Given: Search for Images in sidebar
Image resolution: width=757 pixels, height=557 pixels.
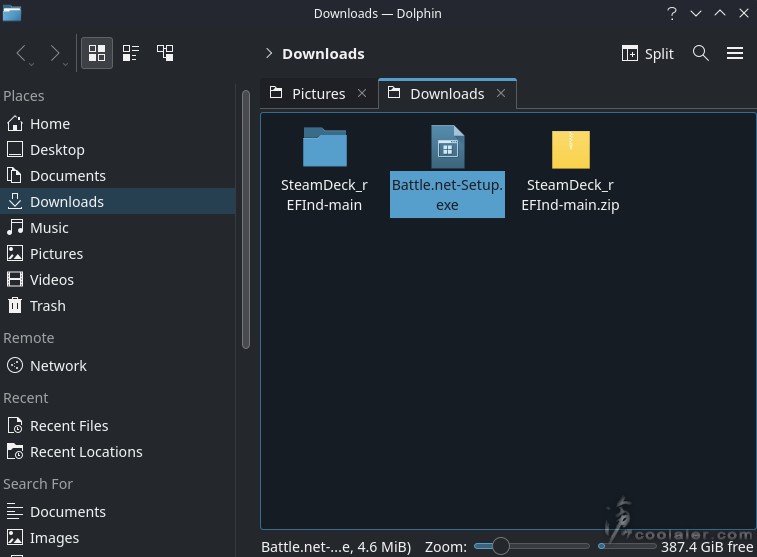Looking at the screenshot, I should 117,538.
